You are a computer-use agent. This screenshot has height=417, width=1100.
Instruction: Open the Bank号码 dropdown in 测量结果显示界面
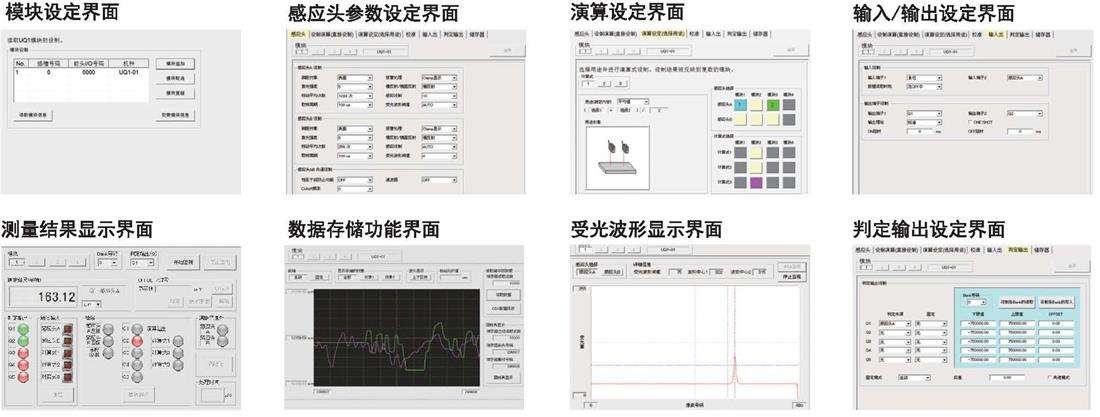coord(108,263)
